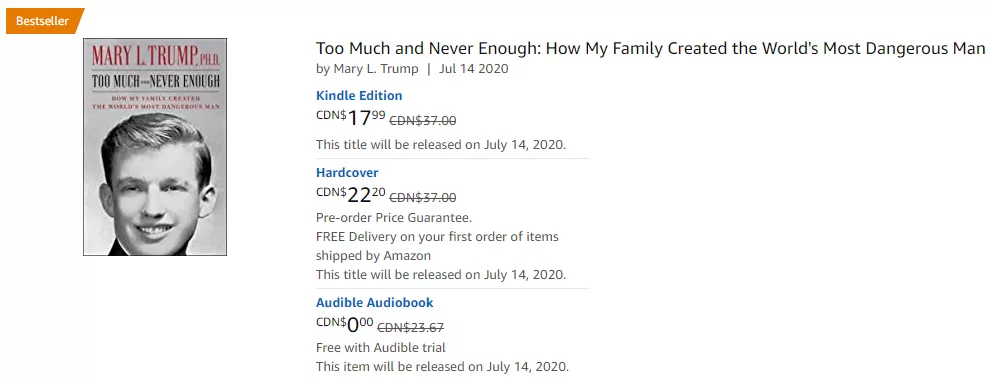Click the release notice under Hardcover delivery info
Screen dimensions: 990x382
click(x=441, y=275)
